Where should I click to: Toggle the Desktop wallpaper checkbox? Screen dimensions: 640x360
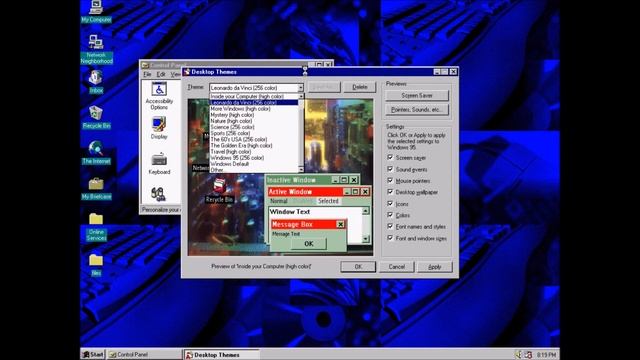(x=390, y=192)
